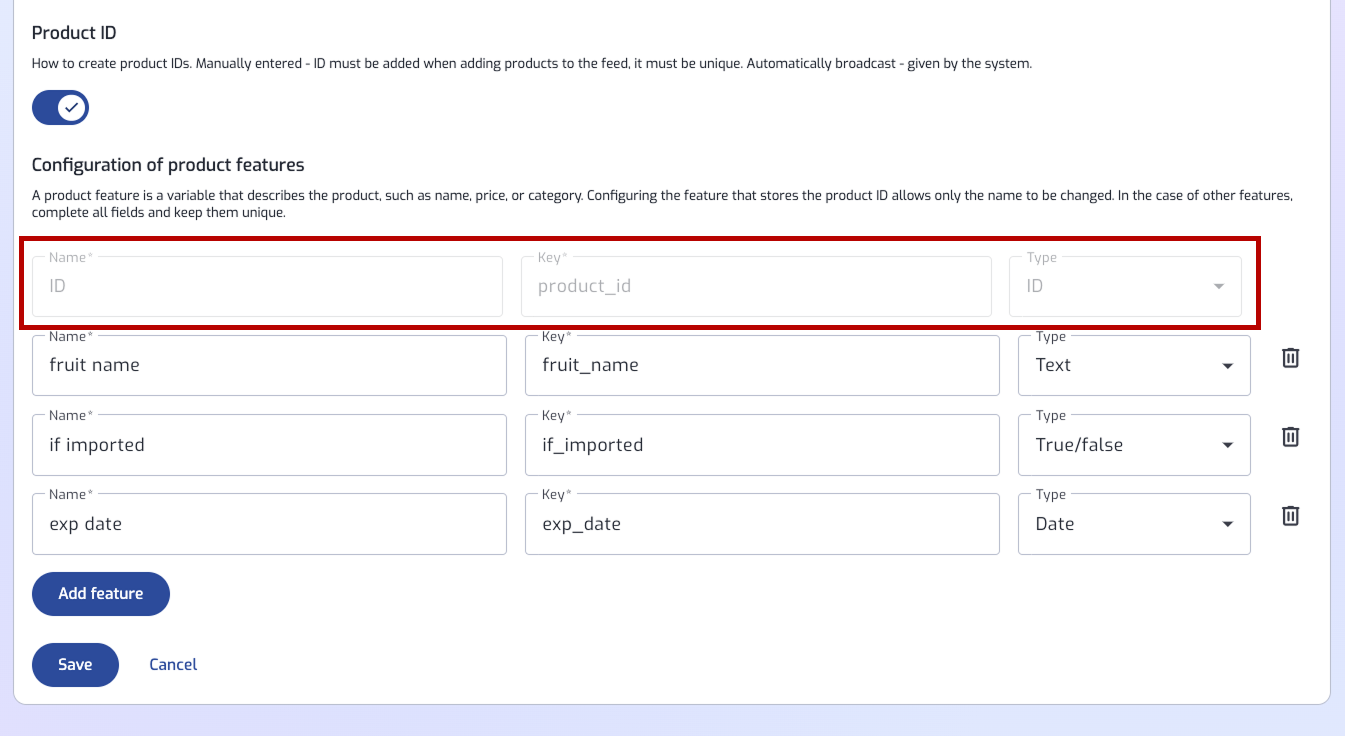Expand the True/false Type dropdown
1345x736 pixels.
coord(1134,444)
